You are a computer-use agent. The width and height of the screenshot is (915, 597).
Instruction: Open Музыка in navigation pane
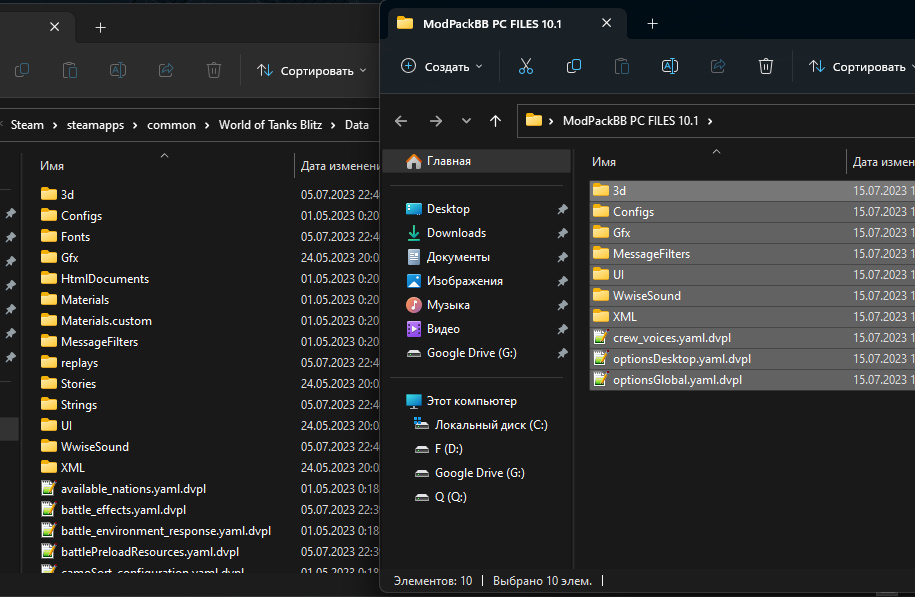pyautogui.click(x=448, y=305)
